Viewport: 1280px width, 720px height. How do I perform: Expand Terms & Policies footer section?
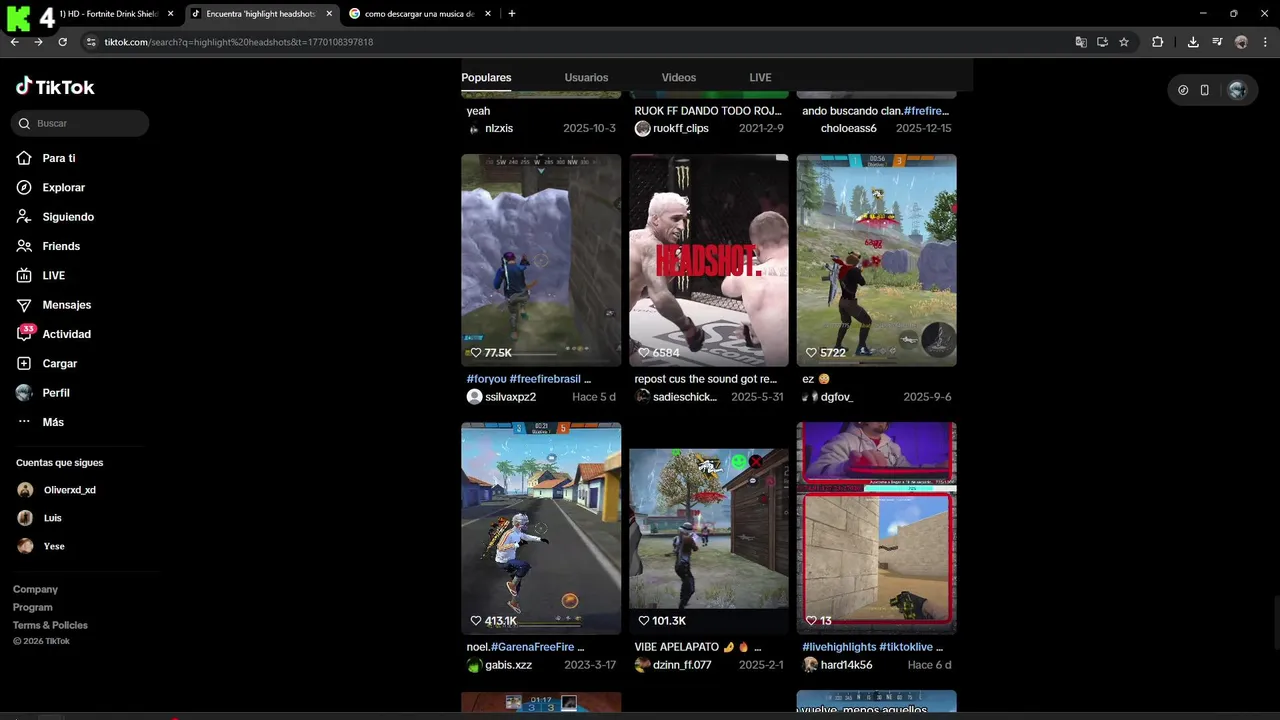click(50, 625)
